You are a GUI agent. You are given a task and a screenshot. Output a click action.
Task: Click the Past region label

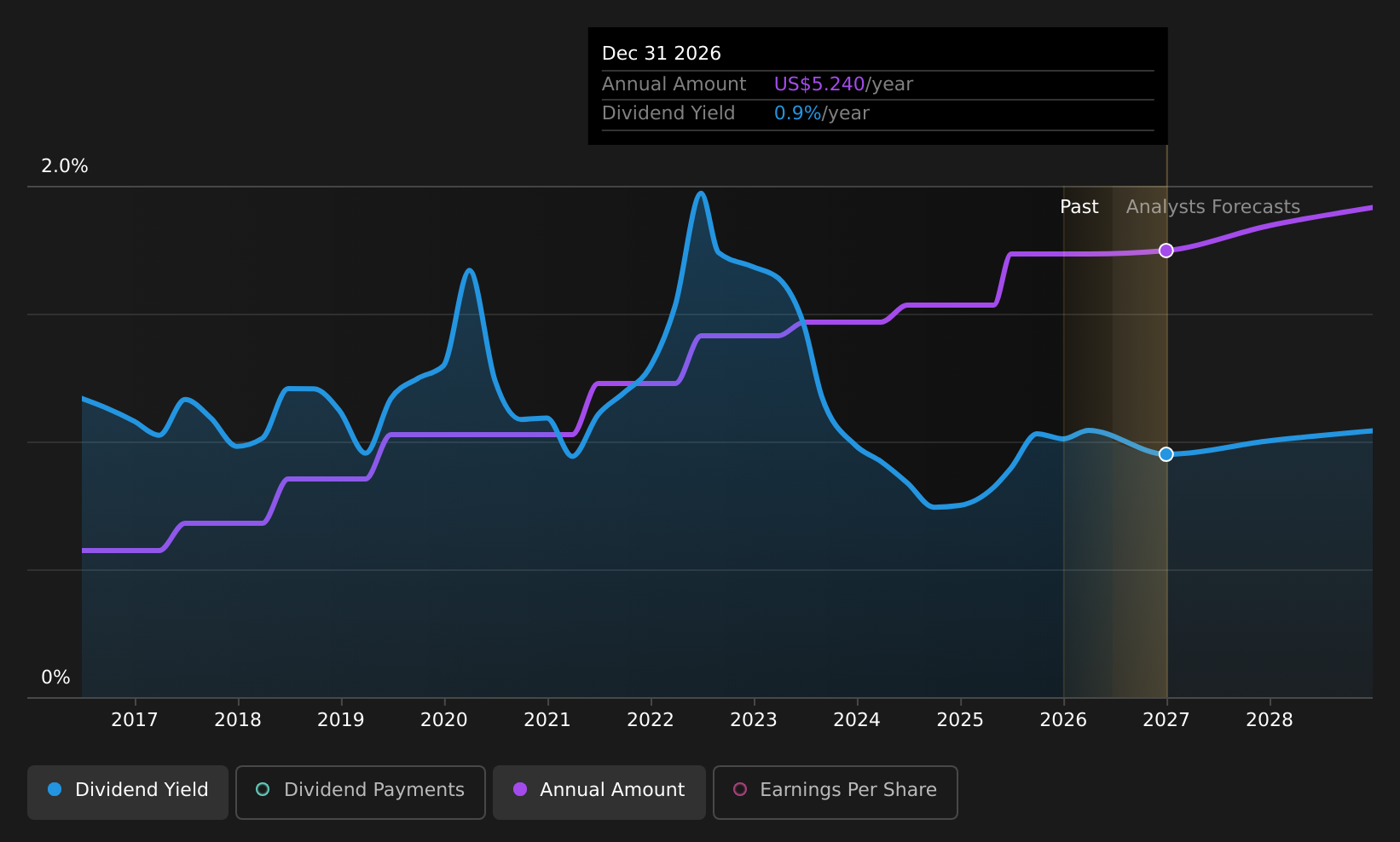click(1079, 207)
